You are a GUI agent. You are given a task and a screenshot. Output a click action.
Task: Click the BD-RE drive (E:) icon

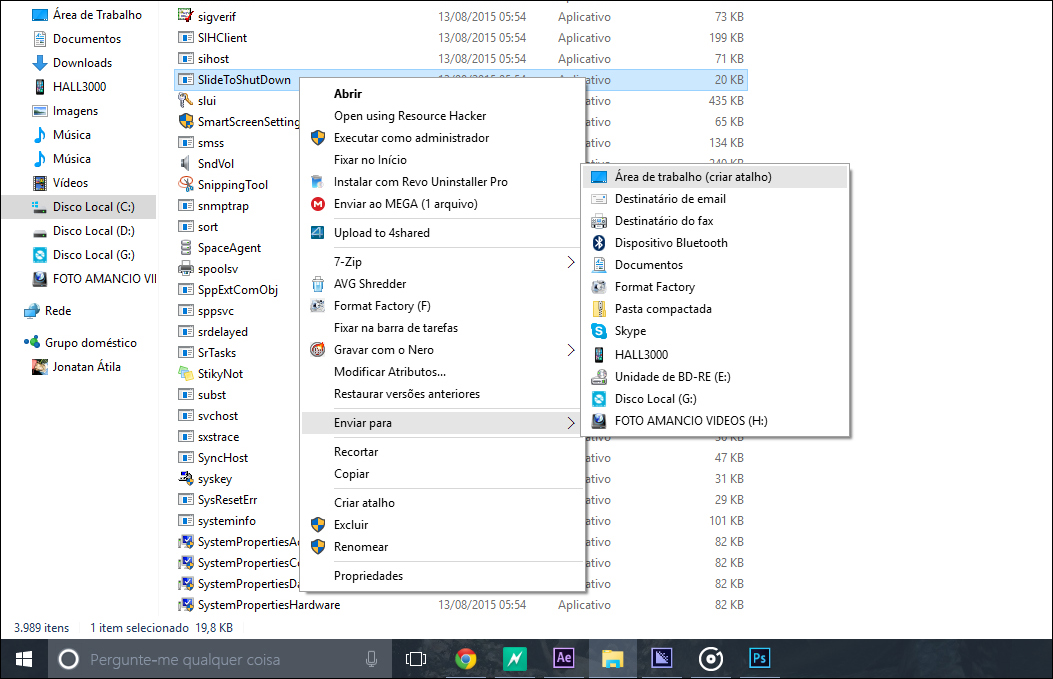(x=598, y=377)
